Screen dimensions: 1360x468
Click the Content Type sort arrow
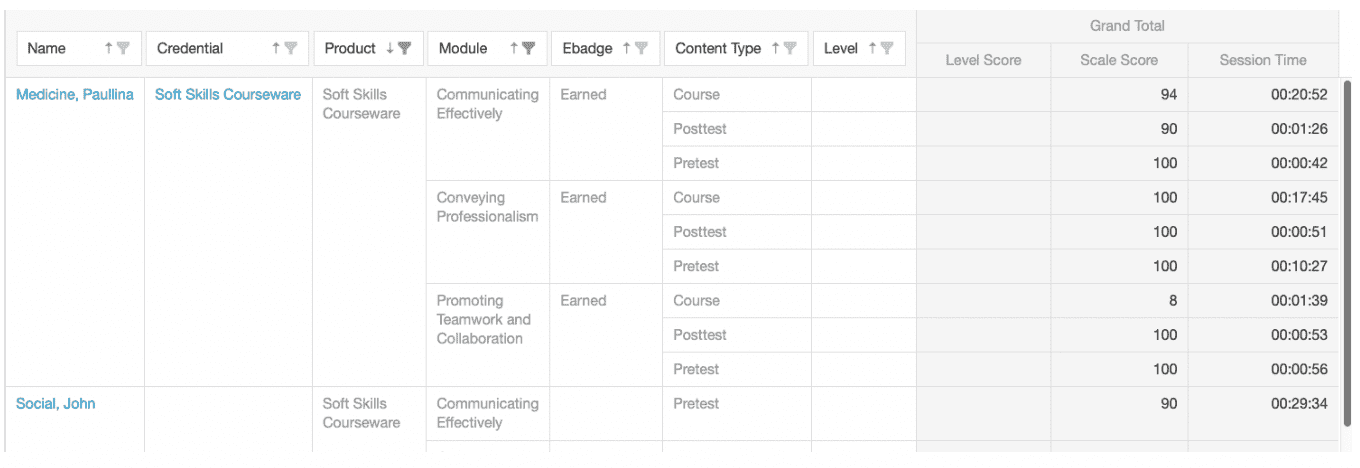click(x=775, y=48)
